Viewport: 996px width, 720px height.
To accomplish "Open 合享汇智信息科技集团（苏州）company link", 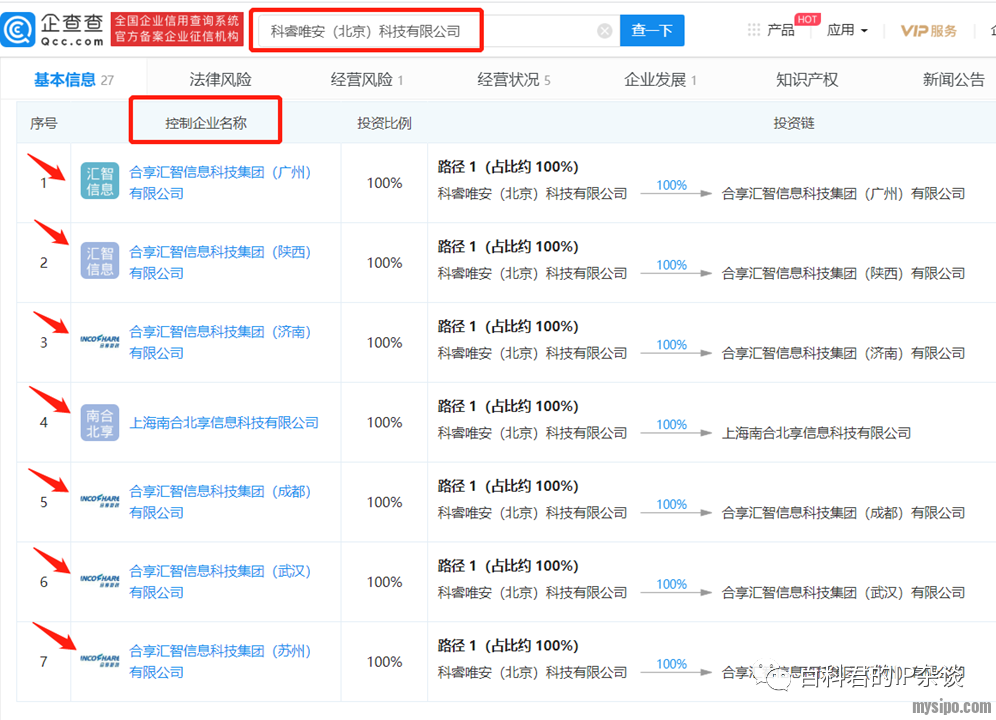I will [x=220, y=651].
